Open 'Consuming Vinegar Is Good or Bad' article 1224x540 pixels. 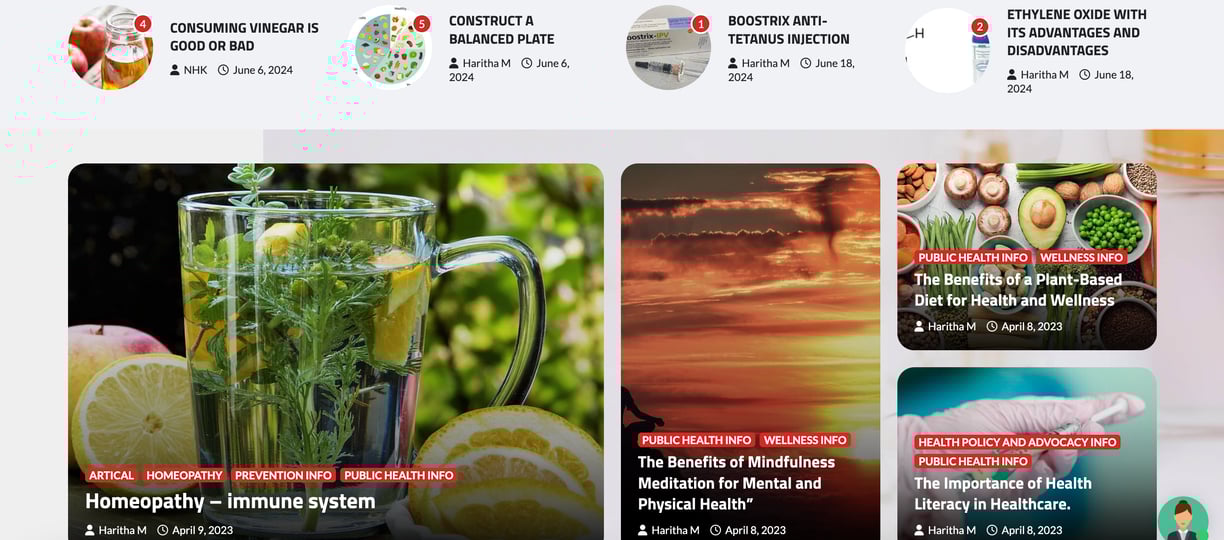[x=244, y=37]
